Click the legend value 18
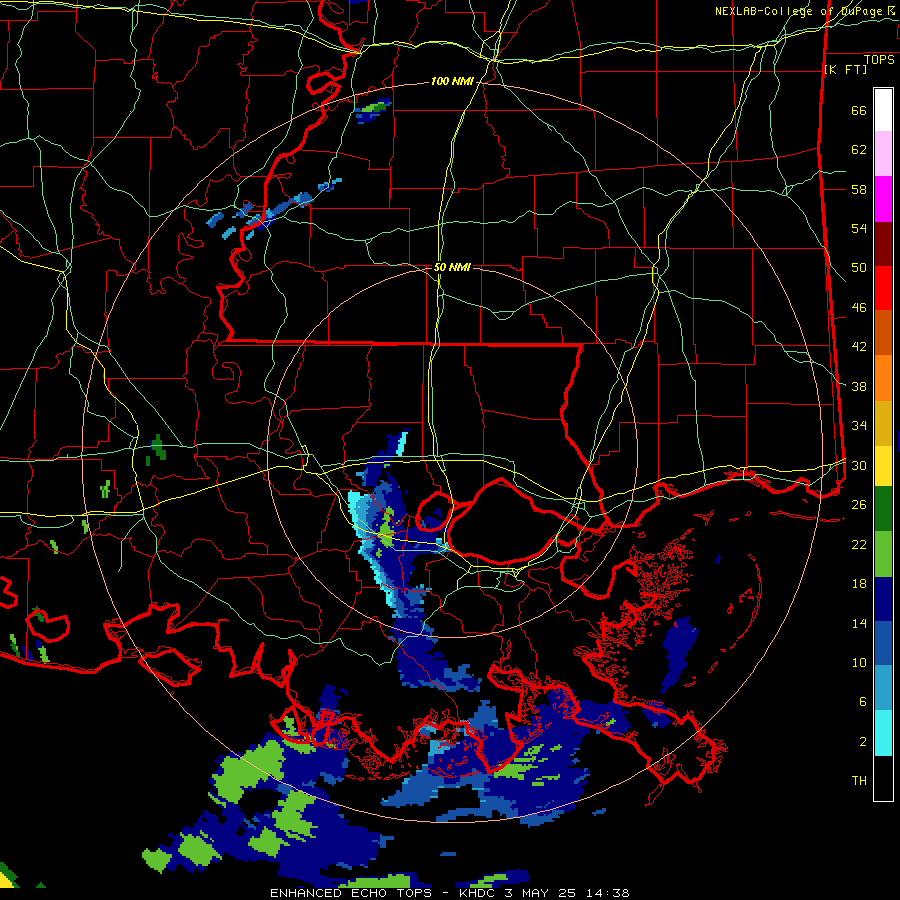The height and width of the screenshot is (900, 900). pos(859,584)
